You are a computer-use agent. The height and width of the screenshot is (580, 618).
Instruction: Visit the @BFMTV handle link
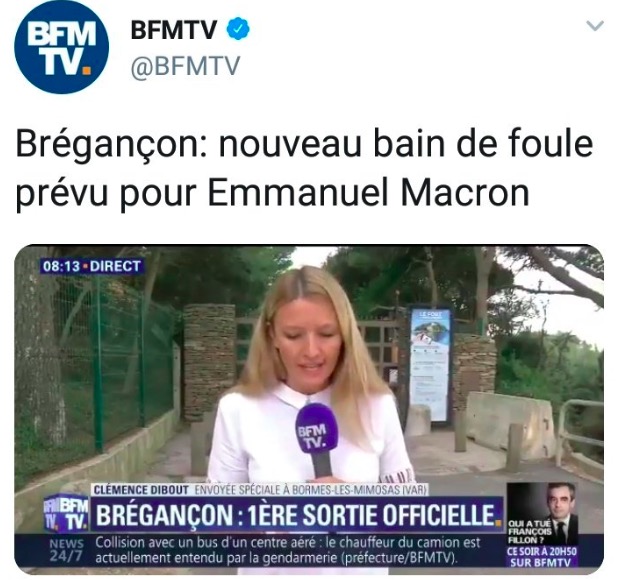coord(185,65)
